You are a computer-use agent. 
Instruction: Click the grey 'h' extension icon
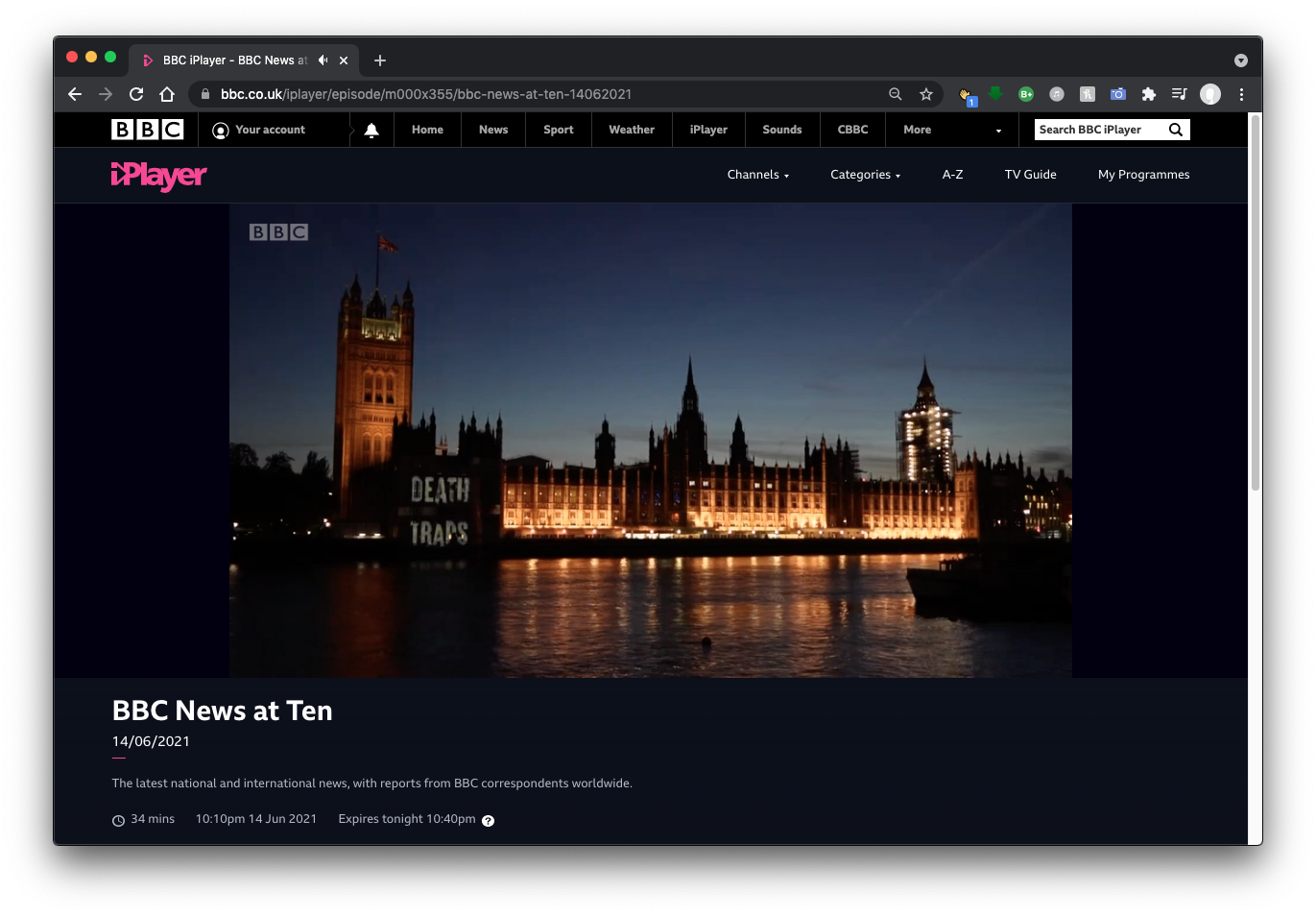(1088, 94)
